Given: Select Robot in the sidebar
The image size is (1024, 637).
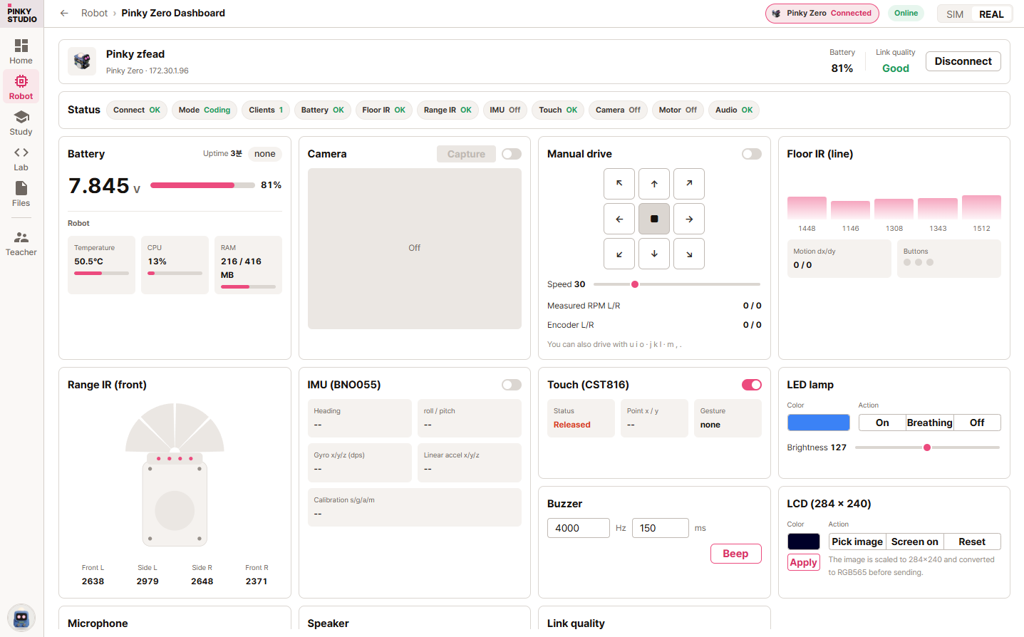Looking at the screenshot, I should (21, 87).
